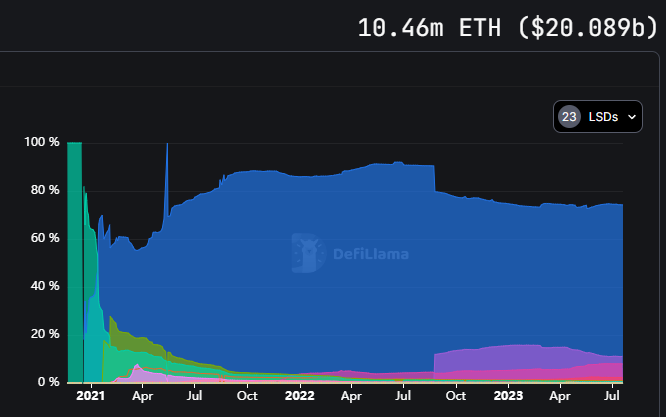Click the 100 % y-axis label
Image resolution: width=666 pixels, height=417 pixels.
coord(41,142)
